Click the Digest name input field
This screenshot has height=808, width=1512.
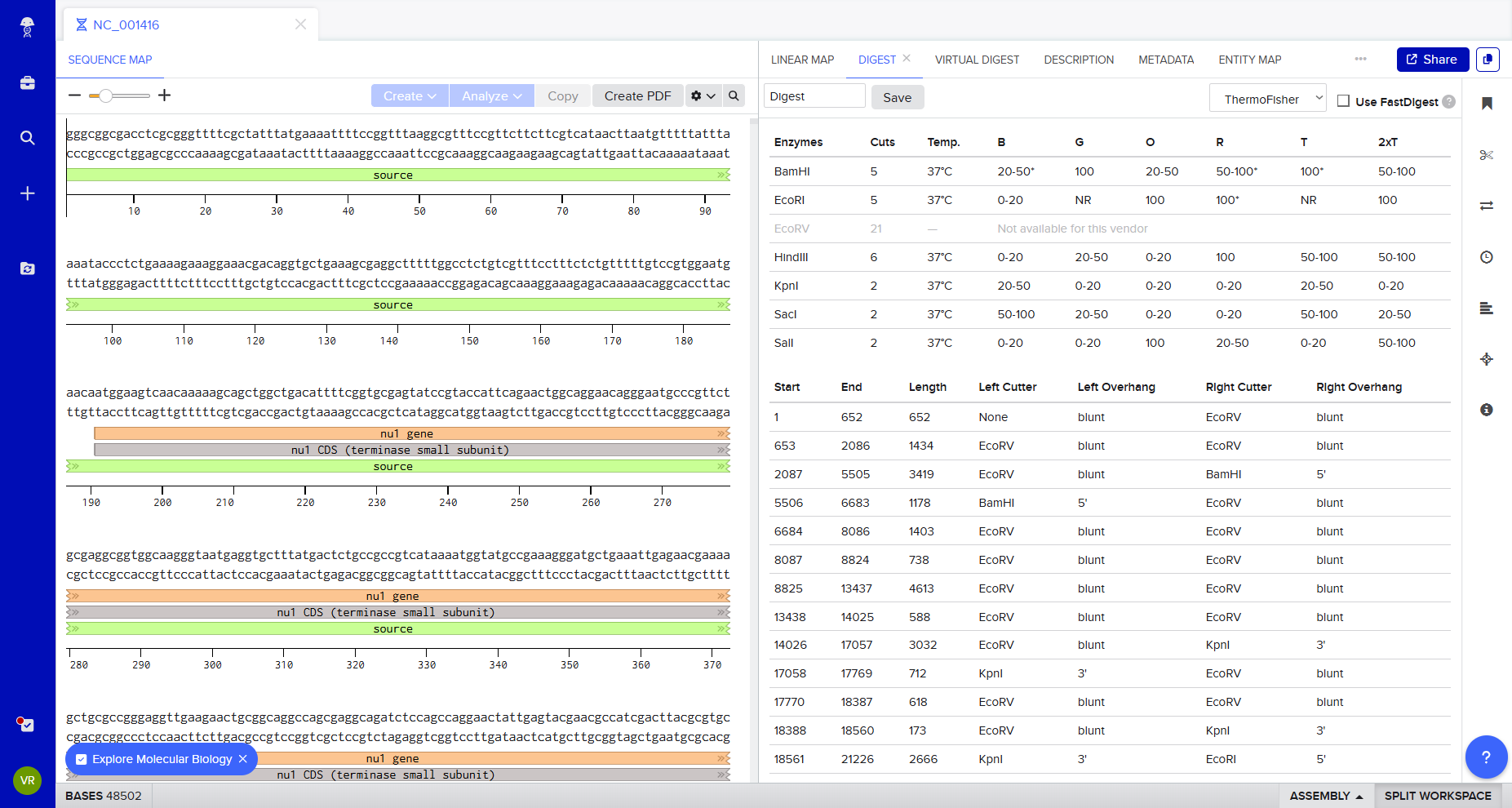(x=814, y=96)
